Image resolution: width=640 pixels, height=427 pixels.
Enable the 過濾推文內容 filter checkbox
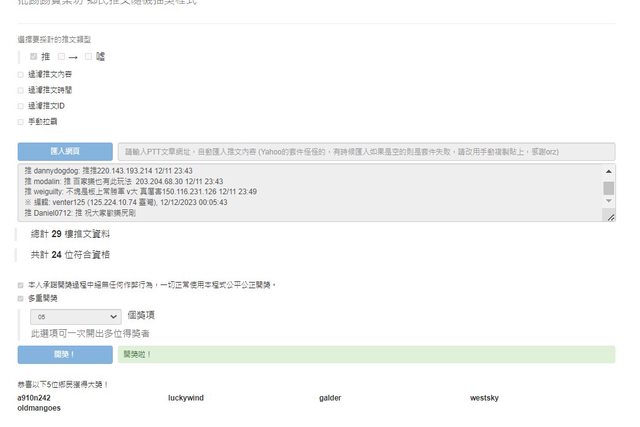21,74
